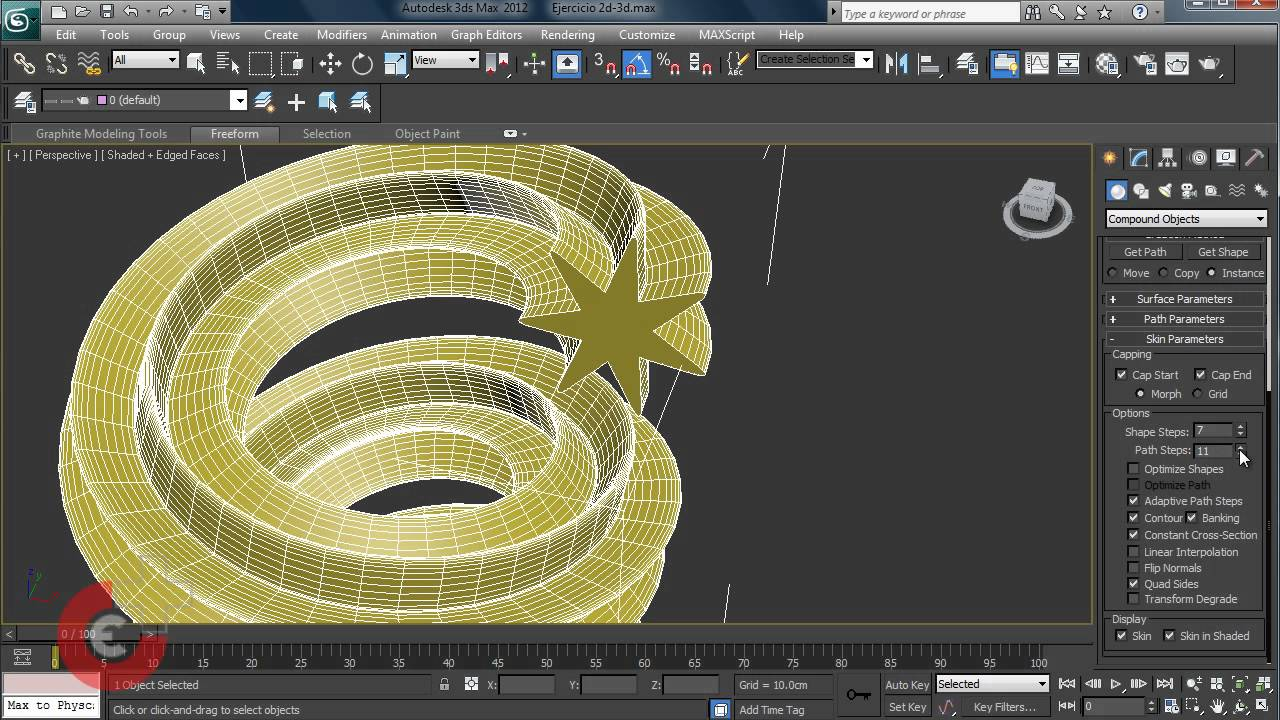Switch to the Cameras creation icon
This screenshot has height=720, width=1280.
[1188, 190]
